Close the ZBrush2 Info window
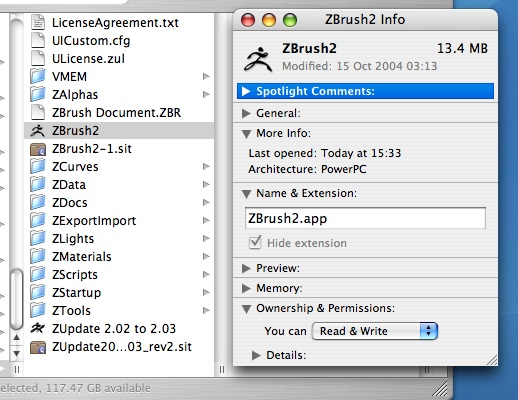This screenshot has width=518, height=400. 248,20
